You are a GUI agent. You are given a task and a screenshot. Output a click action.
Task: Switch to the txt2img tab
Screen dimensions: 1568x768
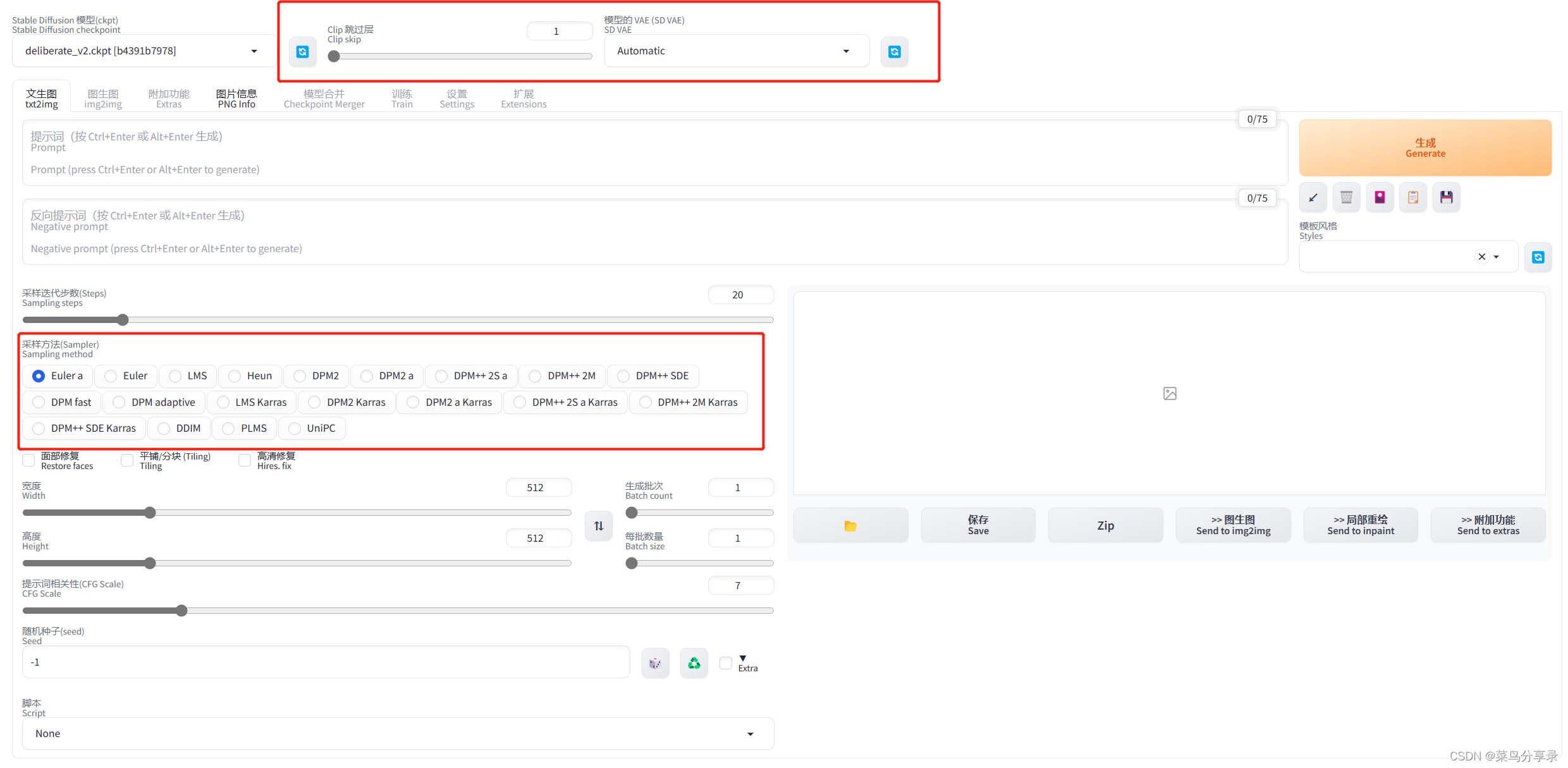[x=42, y=99]
